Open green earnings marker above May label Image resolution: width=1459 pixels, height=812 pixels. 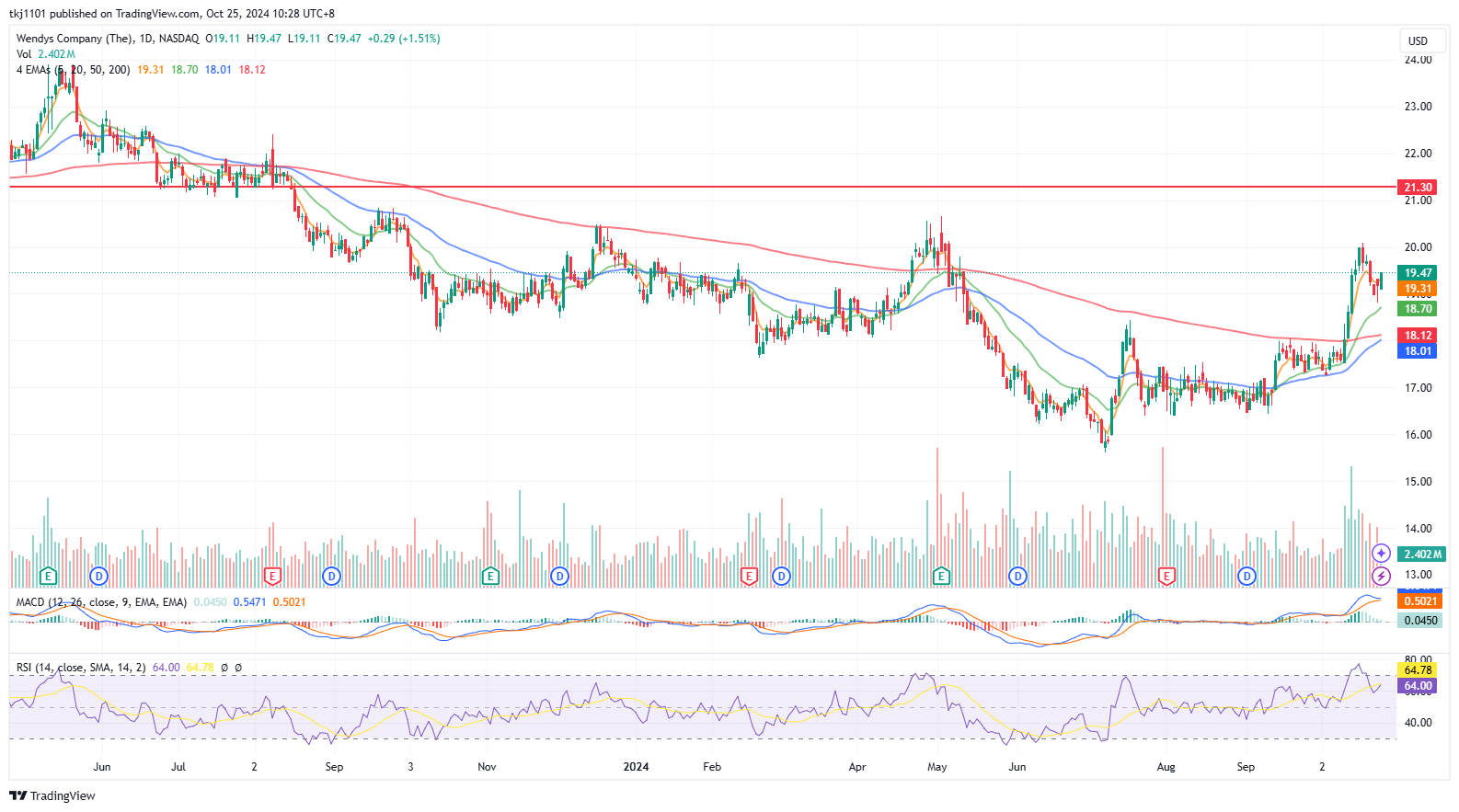click(941, 577)
